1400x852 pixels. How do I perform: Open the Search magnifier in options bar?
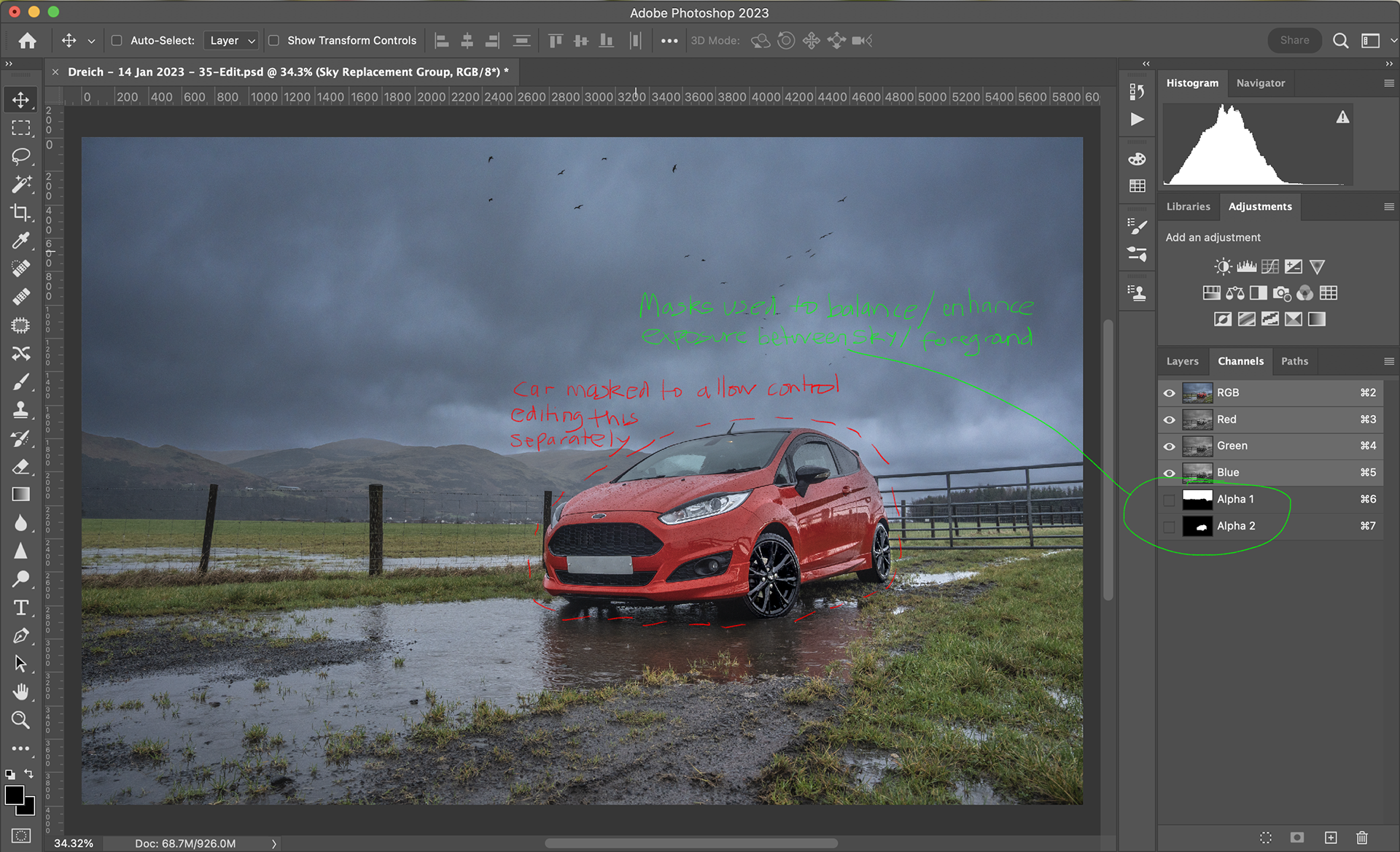[x=1340, y=41]
